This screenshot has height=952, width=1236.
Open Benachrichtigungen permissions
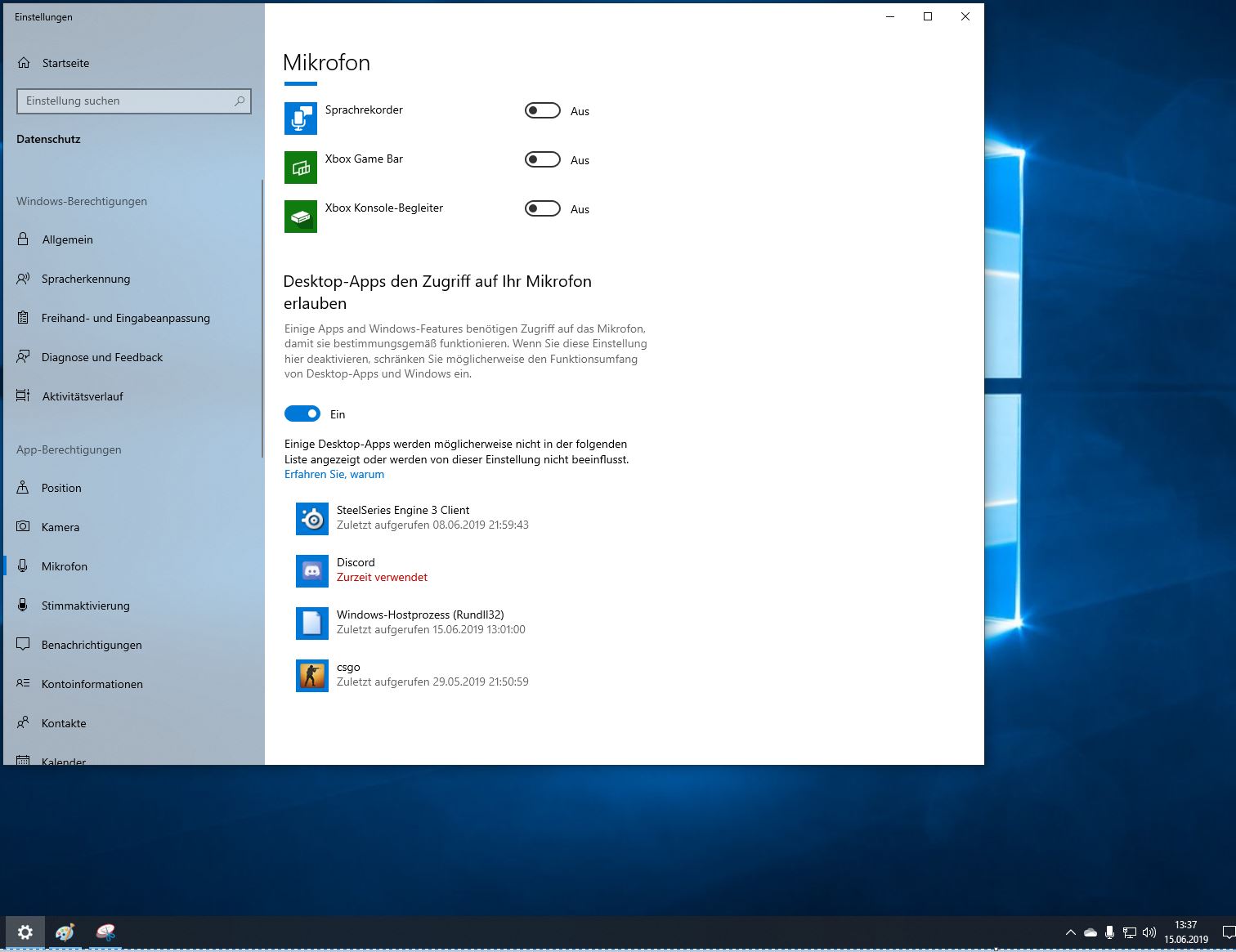pos(132,645)
